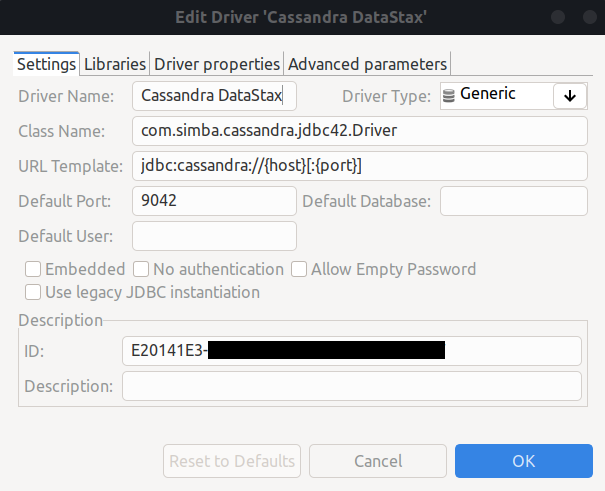Click into the Driver Name field

click(x=214, y=96)
